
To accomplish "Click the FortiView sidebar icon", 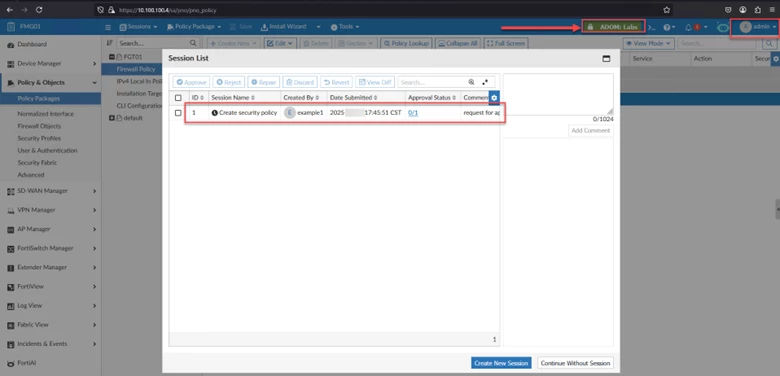I will pyautogui.click(x=10, y=286).
